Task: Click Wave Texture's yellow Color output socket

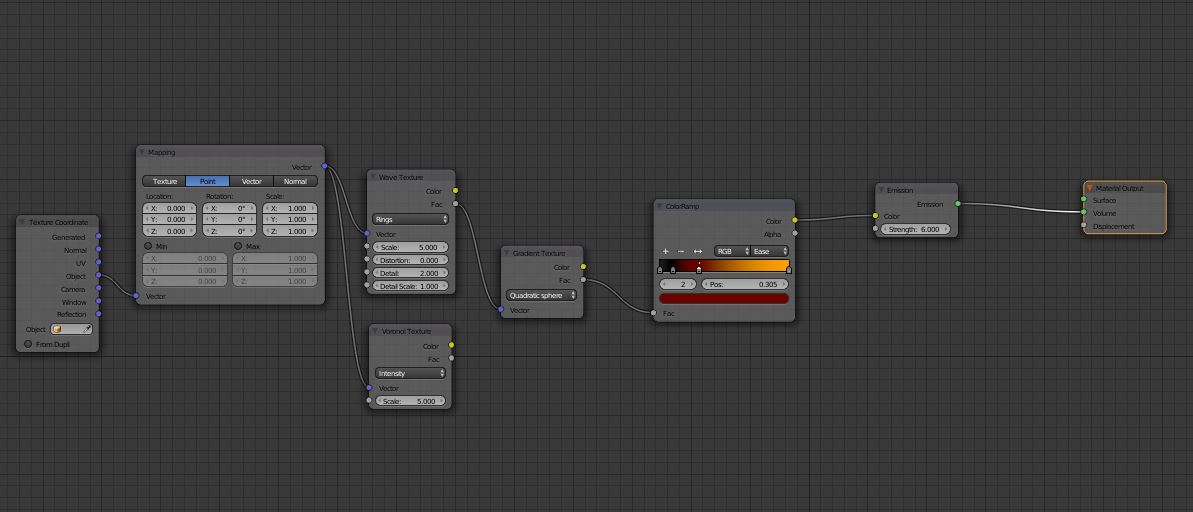Action: (x=455, y=191)
